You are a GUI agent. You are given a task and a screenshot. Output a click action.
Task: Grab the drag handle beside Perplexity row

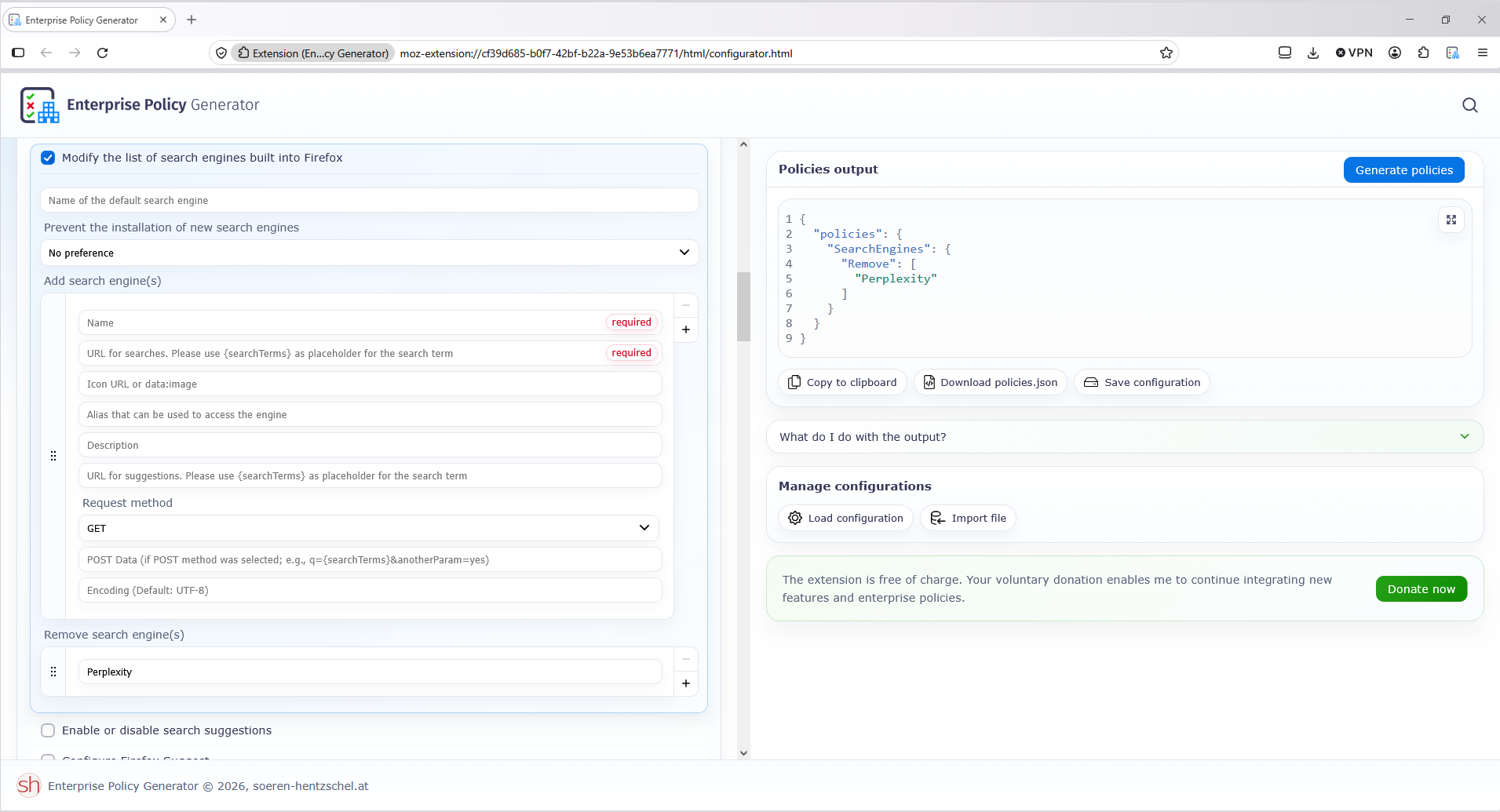point(53,672)
